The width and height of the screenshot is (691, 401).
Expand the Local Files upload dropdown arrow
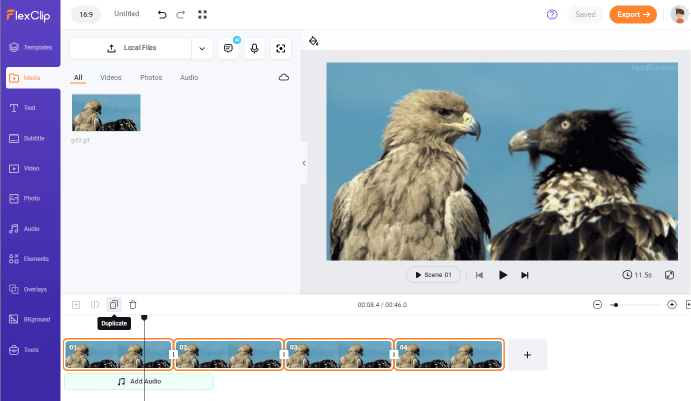click(x=202, y=48)
